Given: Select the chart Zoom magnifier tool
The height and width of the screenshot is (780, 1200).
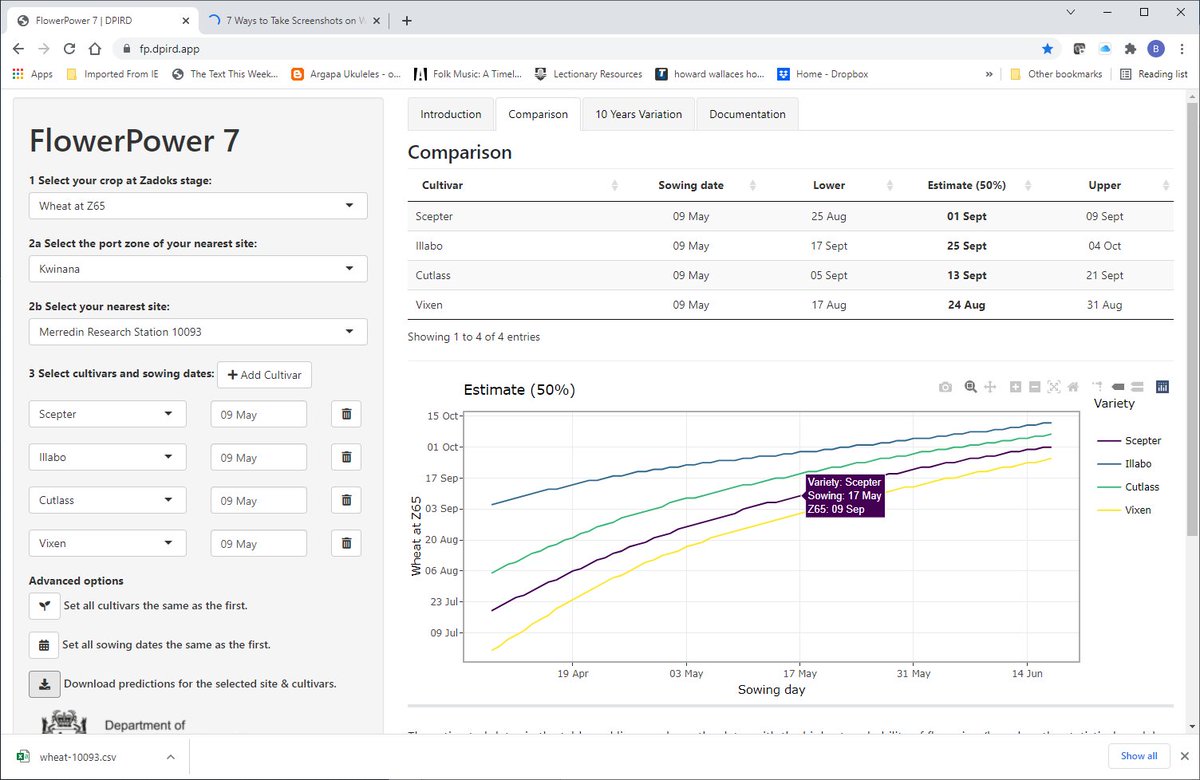Looking at the screenshot, I should [970, 387].
